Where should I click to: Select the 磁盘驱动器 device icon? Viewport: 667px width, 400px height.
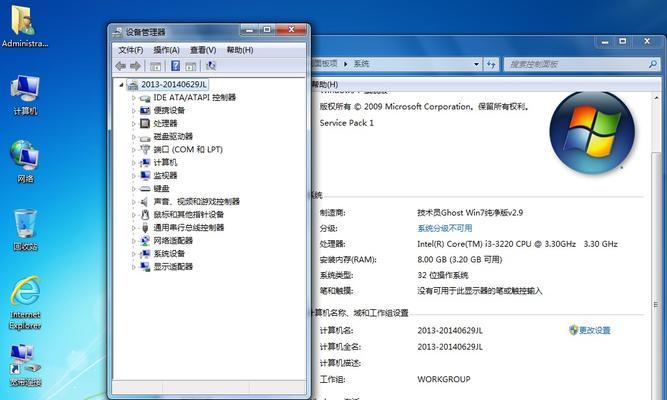145,137
